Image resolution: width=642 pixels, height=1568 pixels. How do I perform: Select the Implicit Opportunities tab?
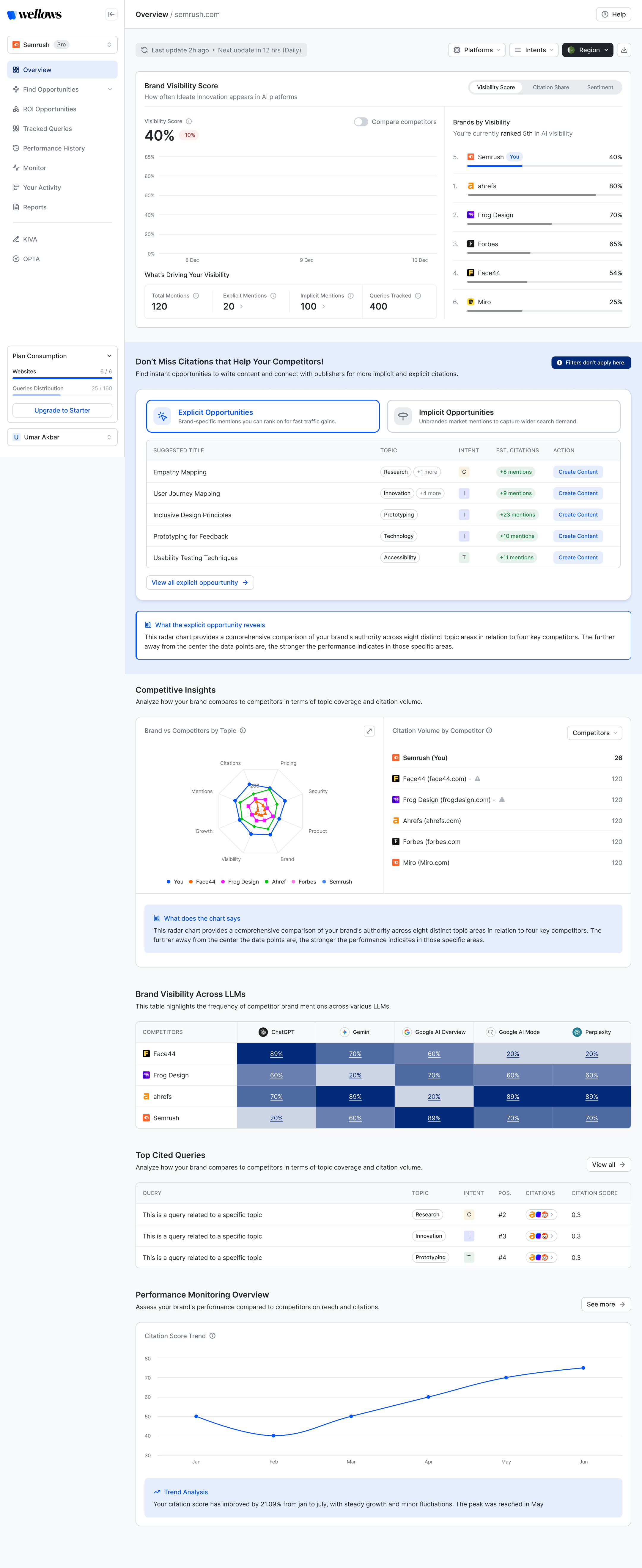tap(503, 416)
